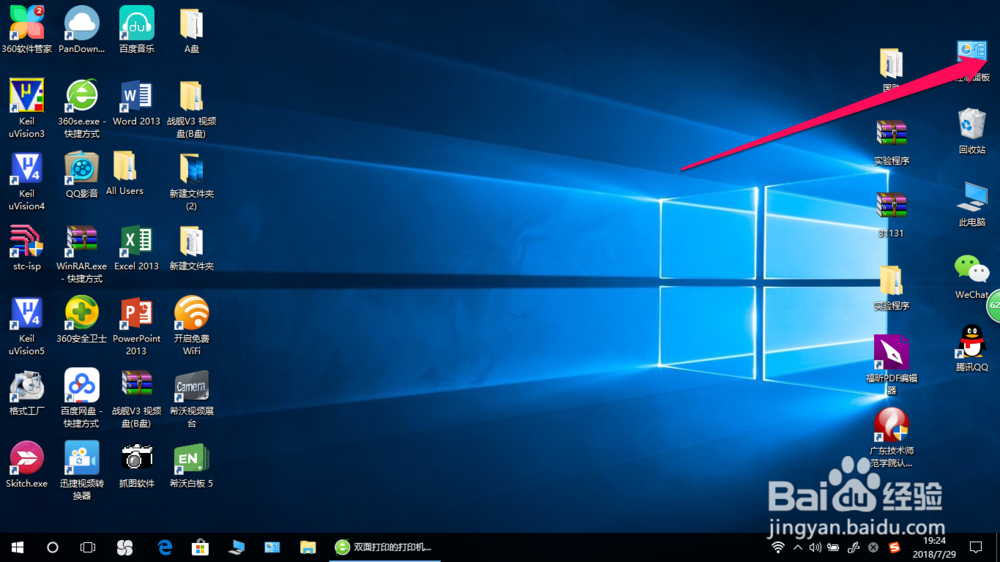The height and width of the screenshot is (562, 1000).
Task: Open 希沃白板 5 shortcut
Action: tap(191, 459)
